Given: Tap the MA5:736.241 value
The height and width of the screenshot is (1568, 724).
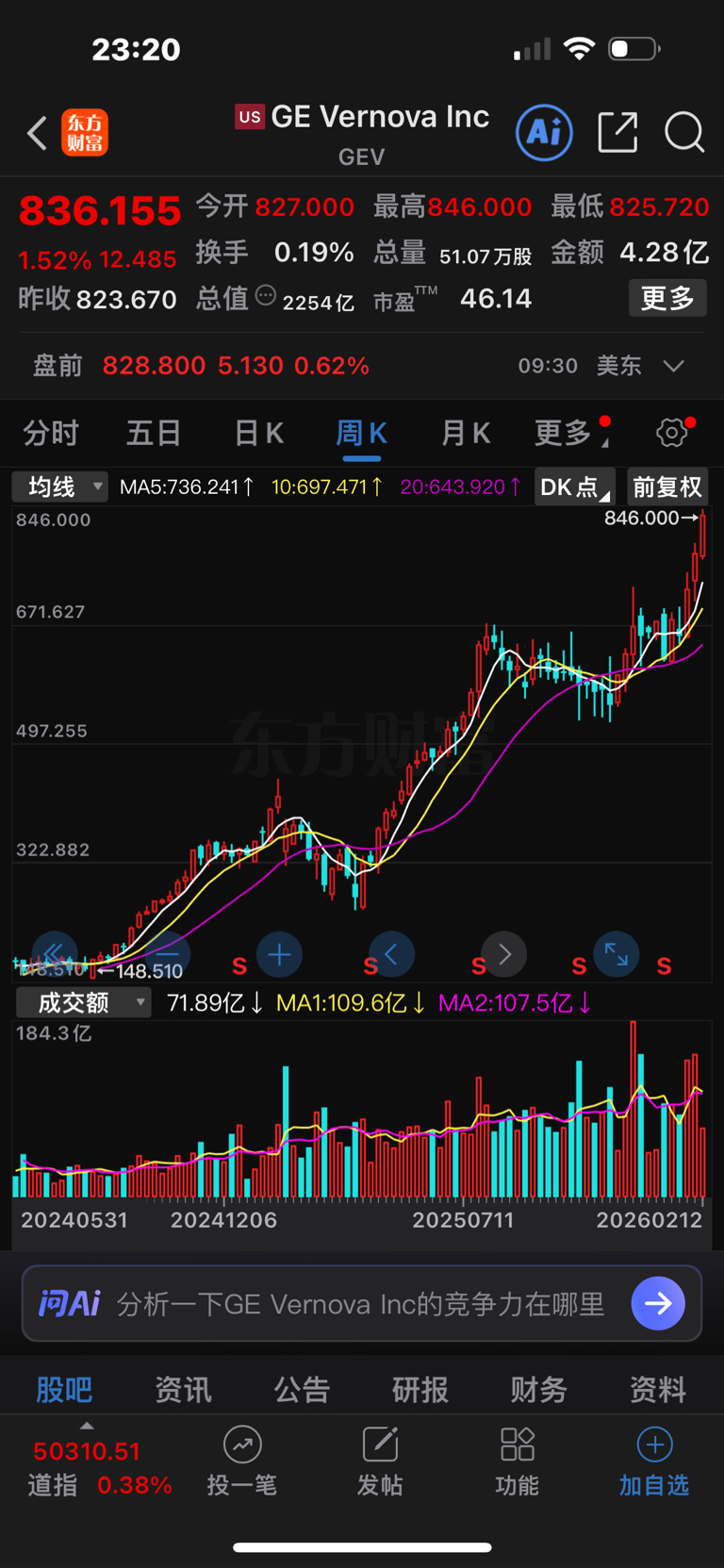Looking at the screenshot, I should pos(187,487).
